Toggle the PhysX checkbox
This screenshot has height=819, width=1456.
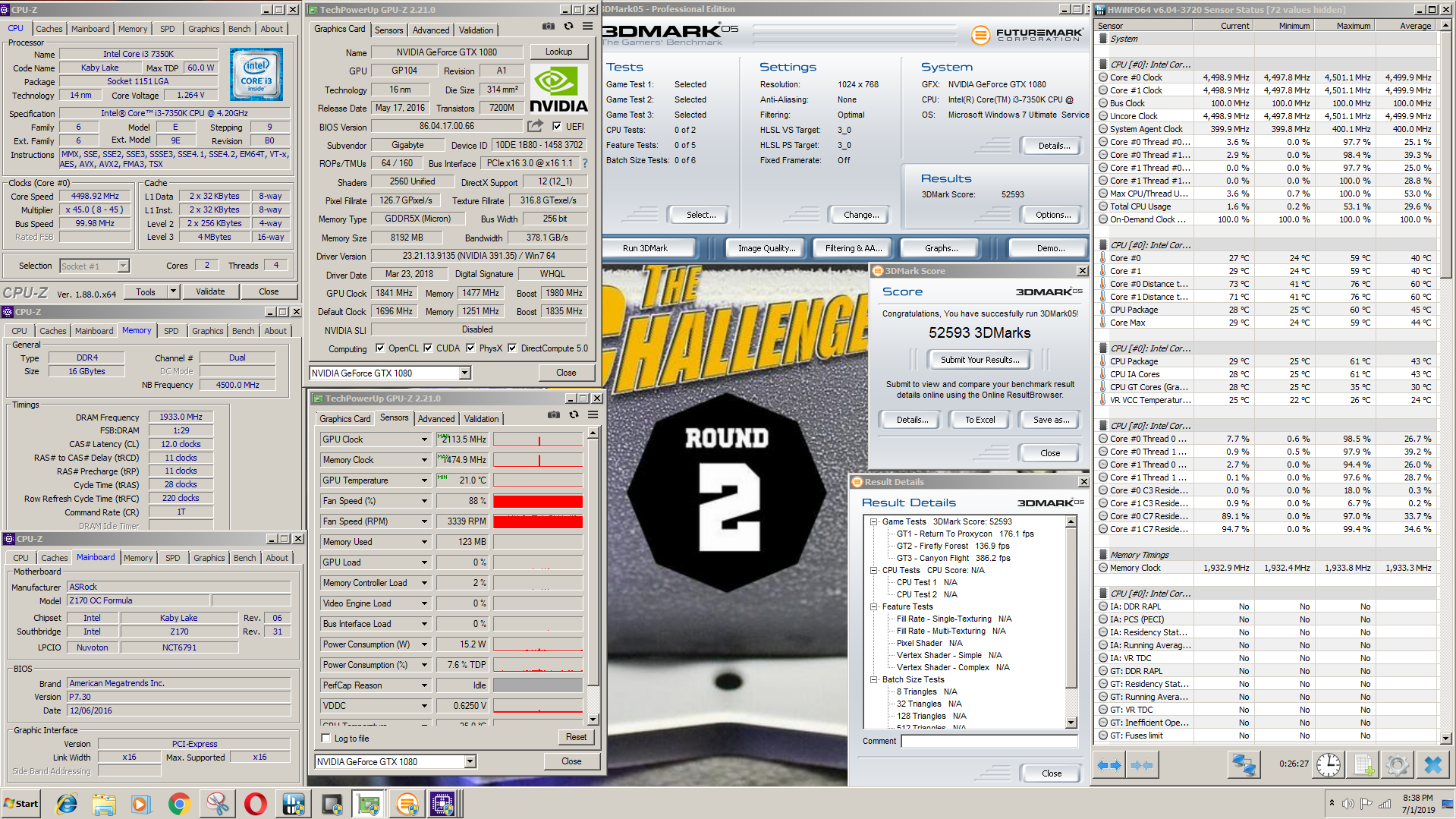(x=470, y=348)
